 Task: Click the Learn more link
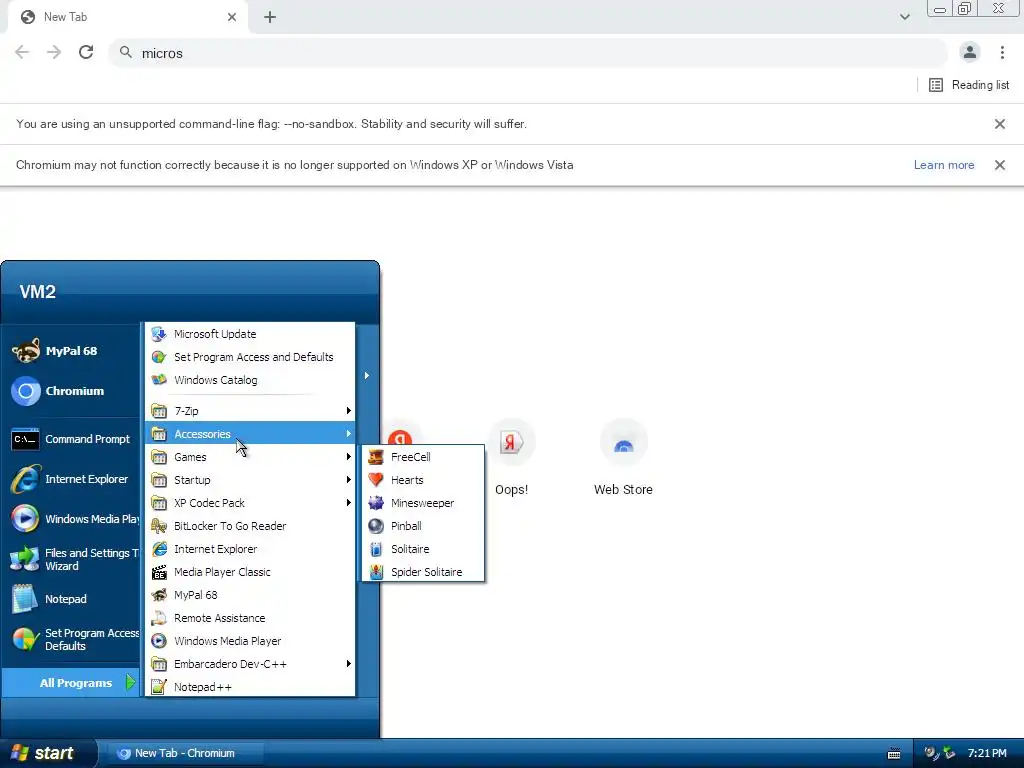tap(944, 165)
